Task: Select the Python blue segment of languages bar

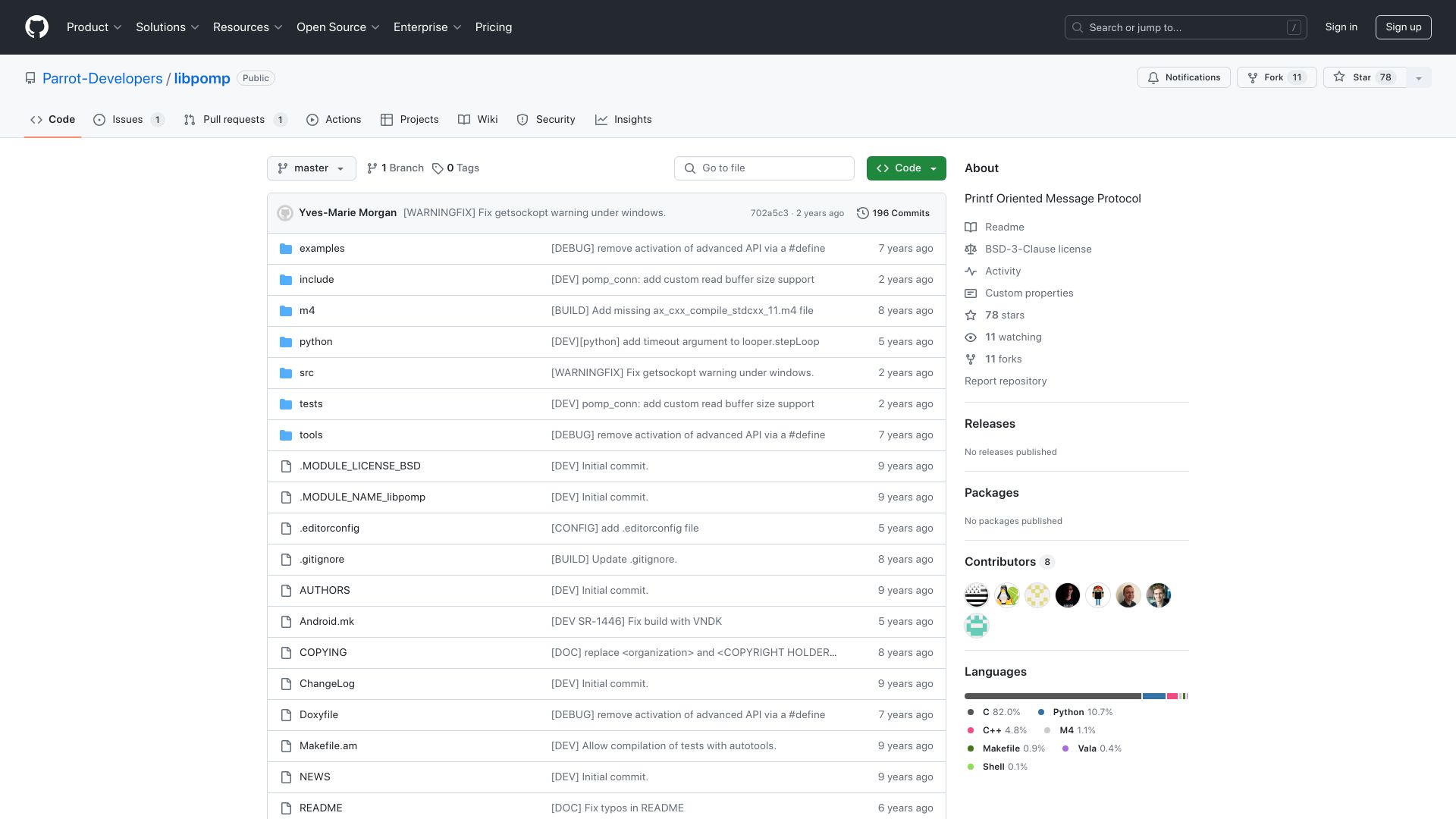Action: click(1154, 696)
